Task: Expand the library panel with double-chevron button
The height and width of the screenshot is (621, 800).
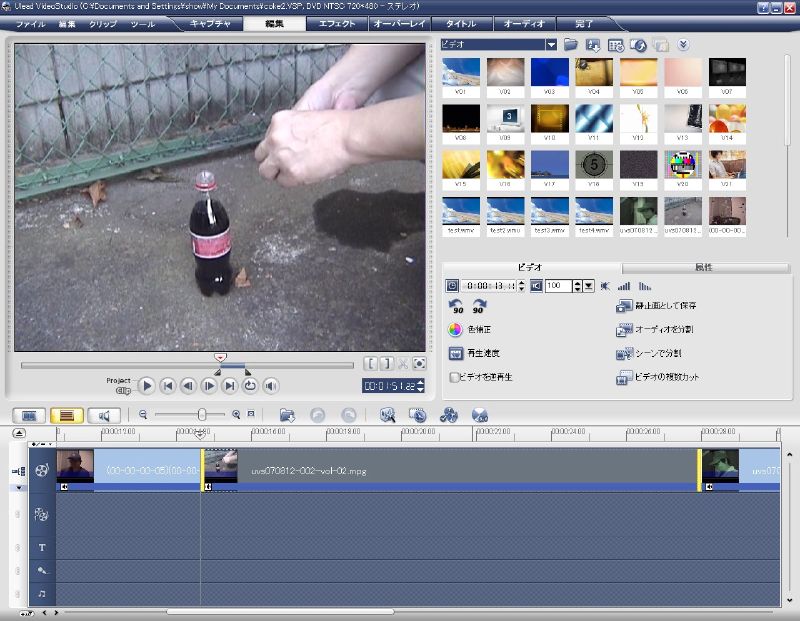Action: click(684, 44)
